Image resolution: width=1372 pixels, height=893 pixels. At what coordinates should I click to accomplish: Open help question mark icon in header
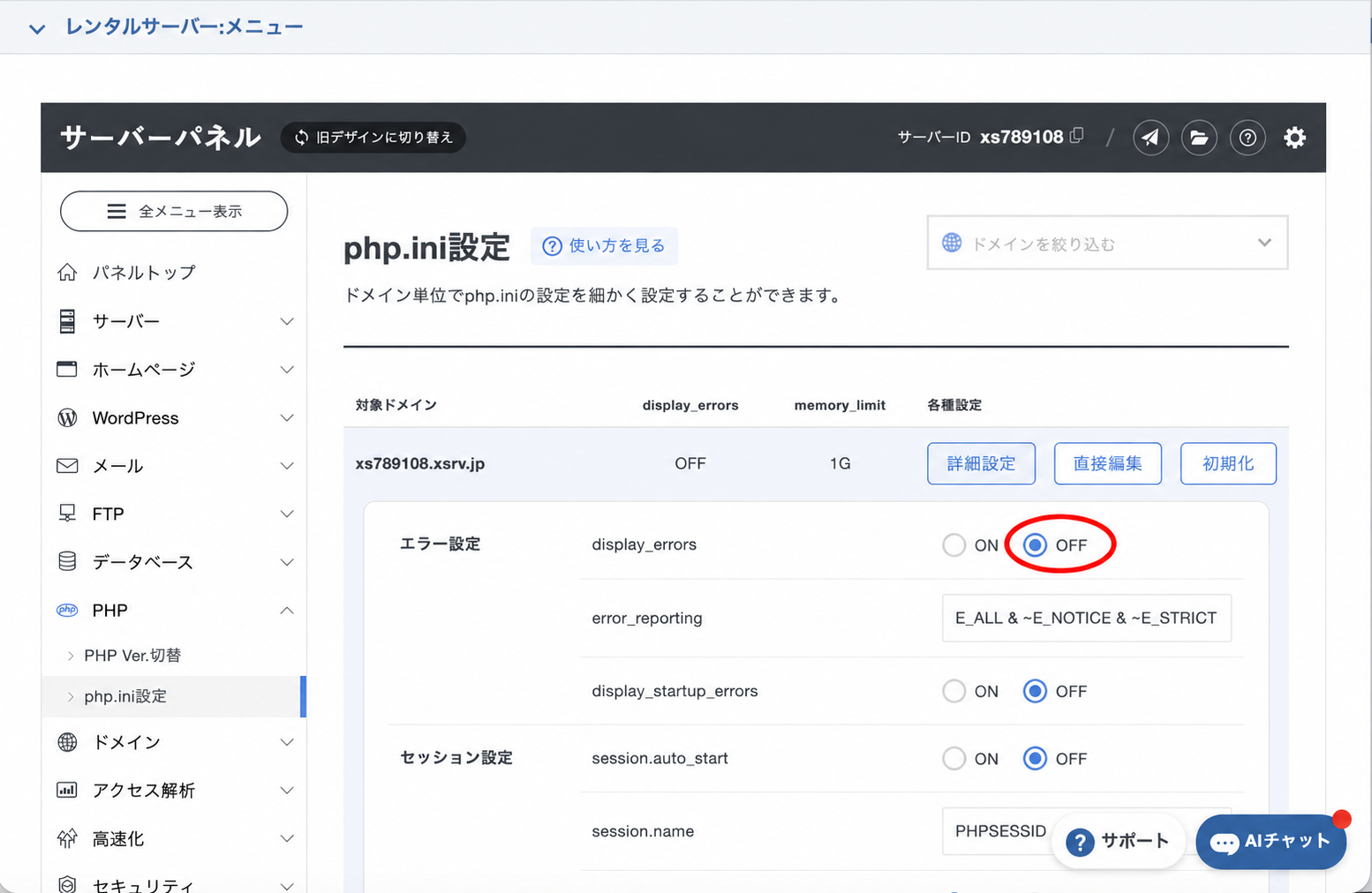[1248, 138]
